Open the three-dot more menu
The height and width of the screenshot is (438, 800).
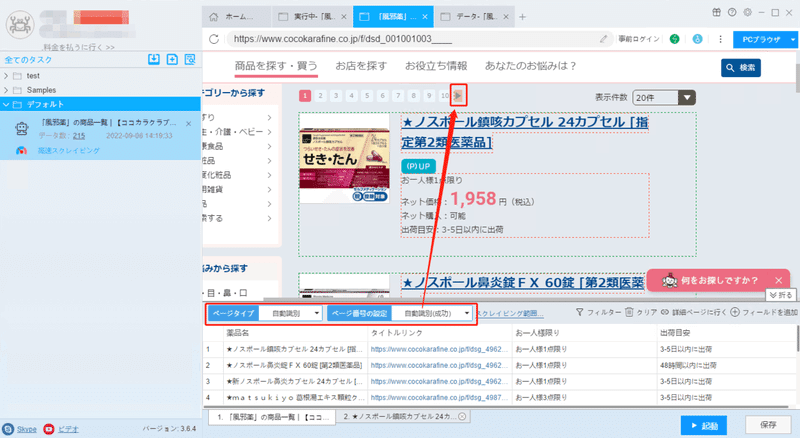[720, 39]
